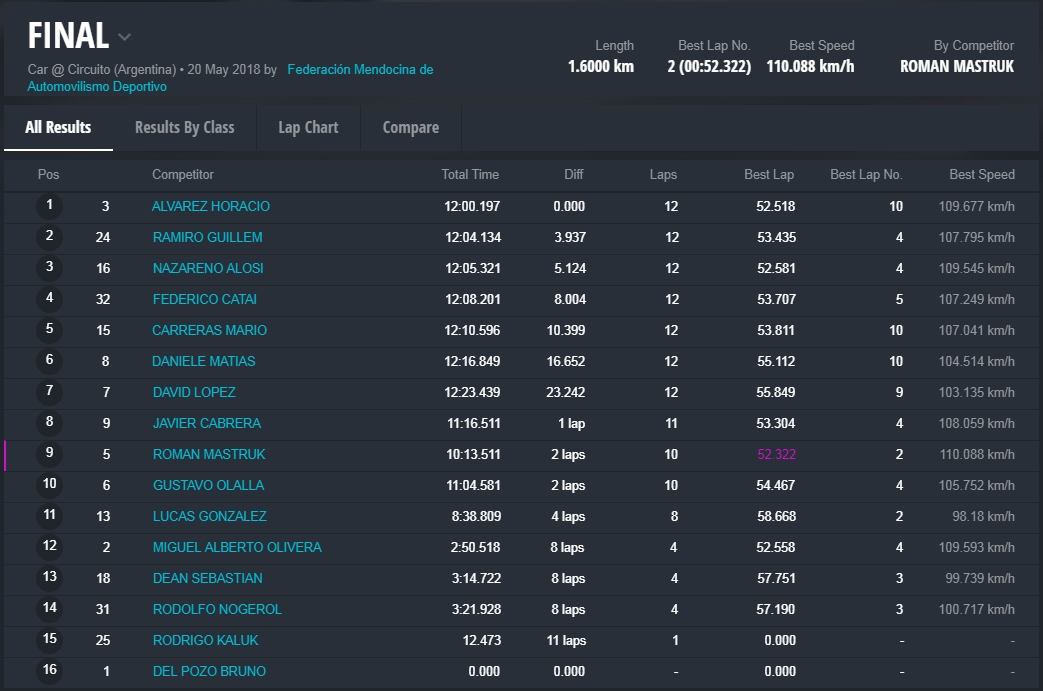The image size is (1043, 691).
Task: Click the Competitor column header
Action: pyautogui.click(x=183, y=175)
